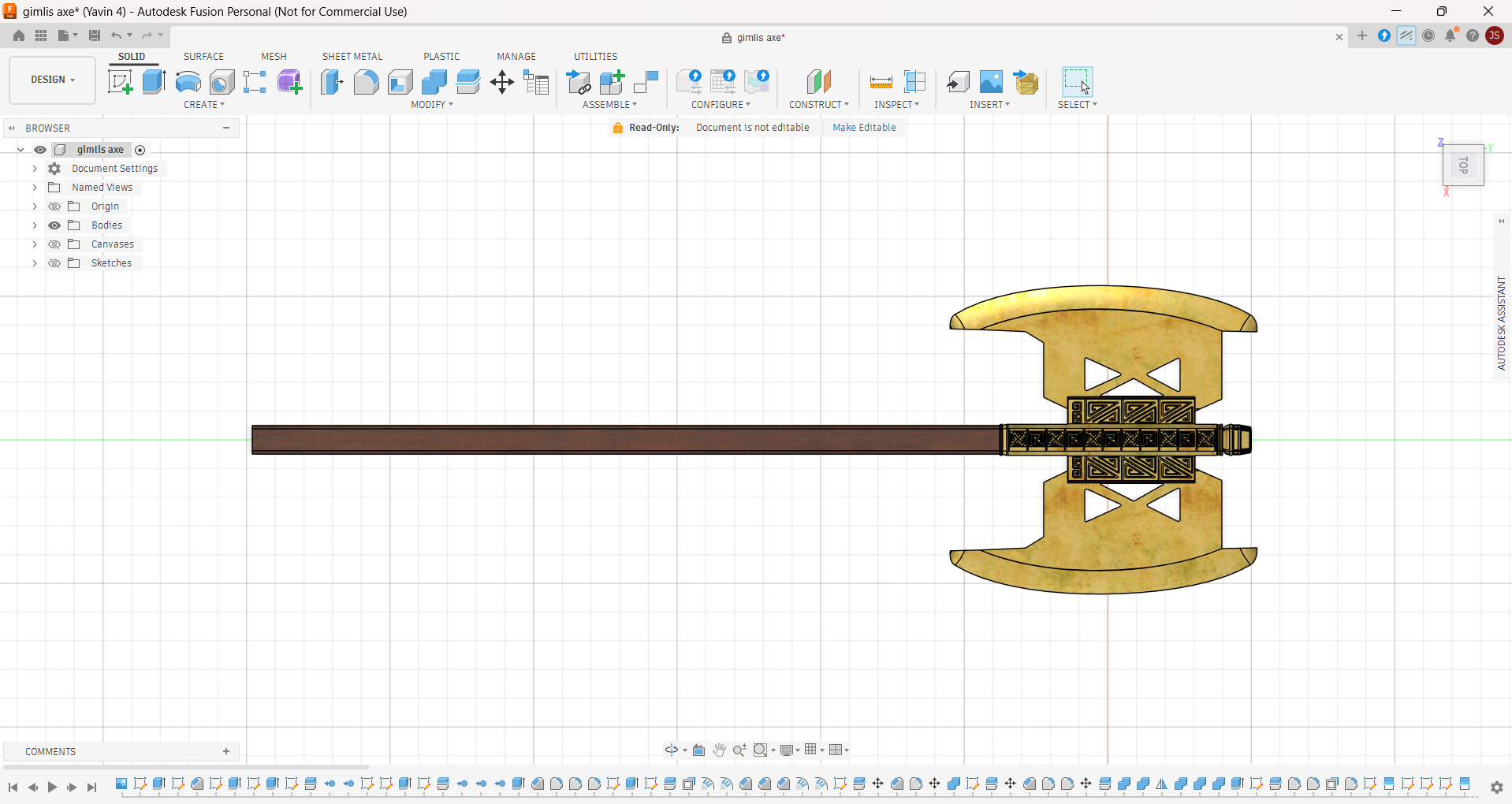This screenshot has width=1512, height=804.
Task: Open the Help question mark icon
Action: click(1472, 35)
